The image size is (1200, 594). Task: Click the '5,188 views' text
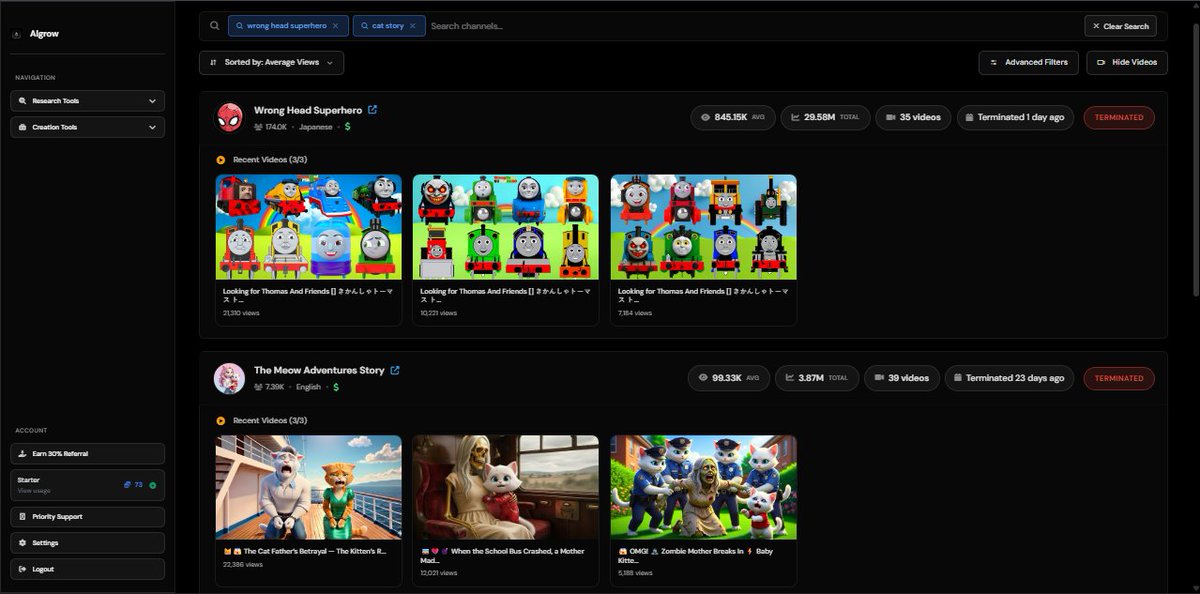click(x=635, y=573)
